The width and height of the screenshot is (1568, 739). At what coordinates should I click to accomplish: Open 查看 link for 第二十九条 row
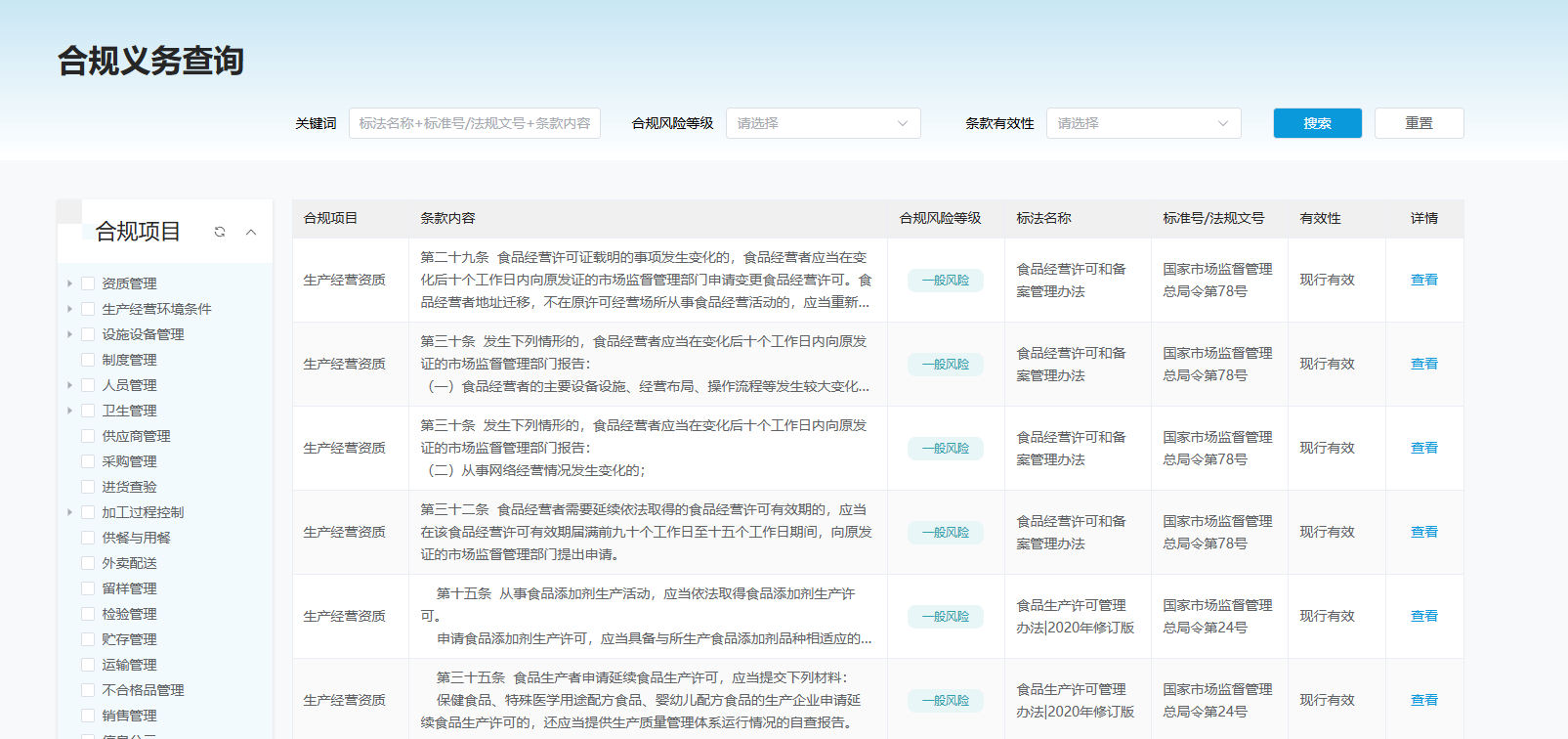click(x=1423, y=280)
